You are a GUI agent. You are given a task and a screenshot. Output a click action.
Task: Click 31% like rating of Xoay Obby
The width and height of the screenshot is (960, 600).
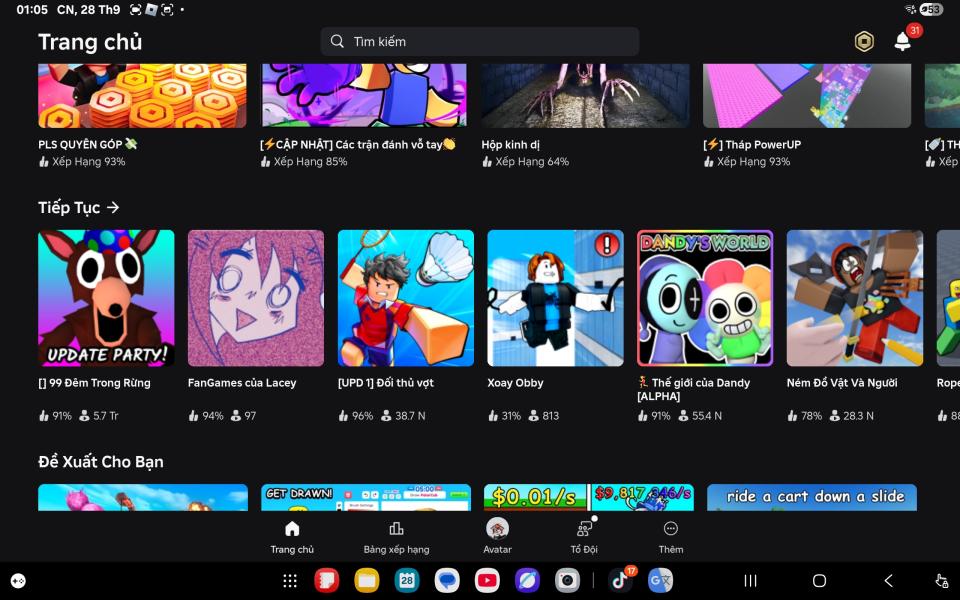(504, 416)
